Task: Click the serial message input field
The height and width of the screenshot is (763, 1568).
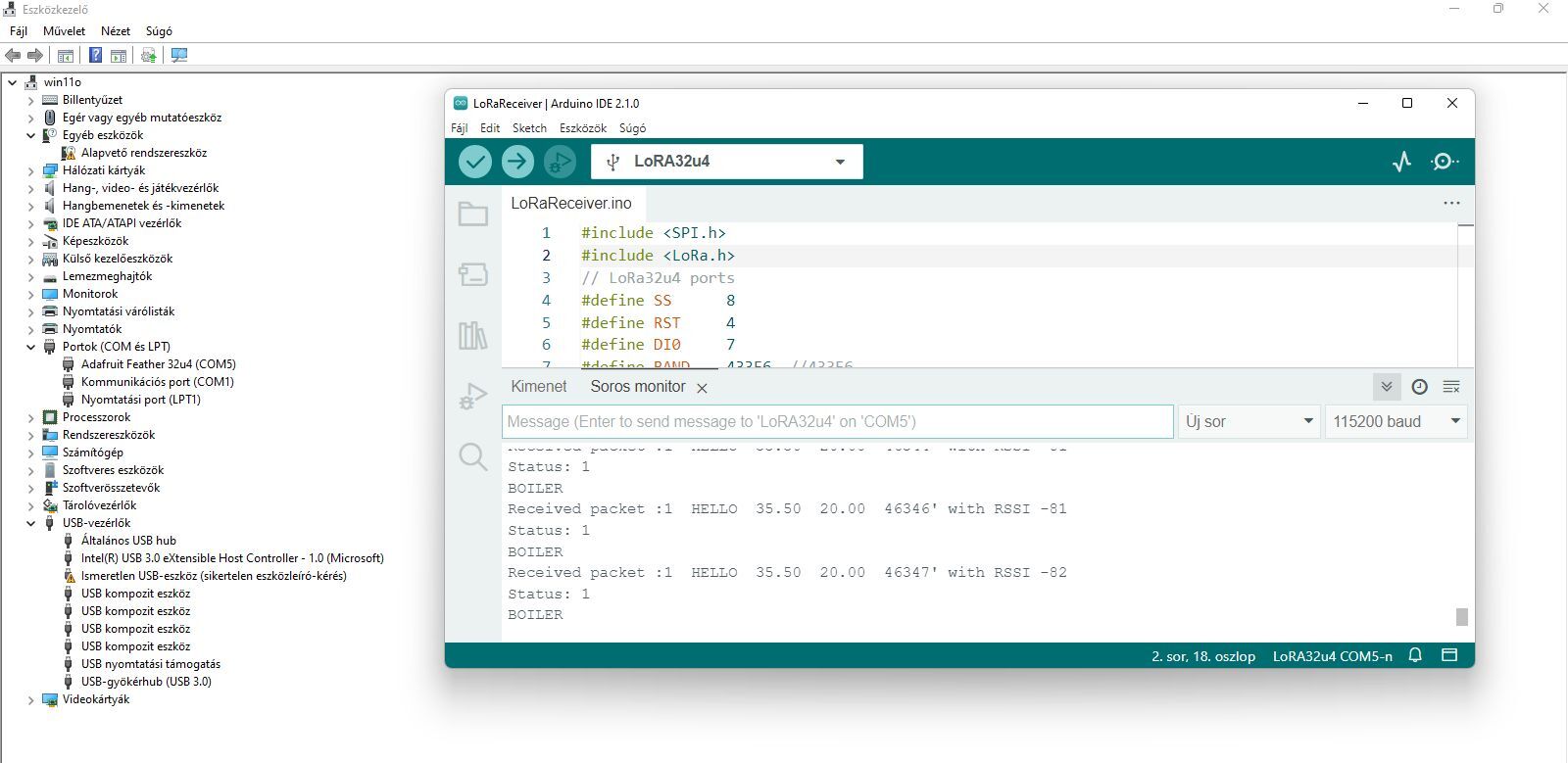Action: coord(838,422)
